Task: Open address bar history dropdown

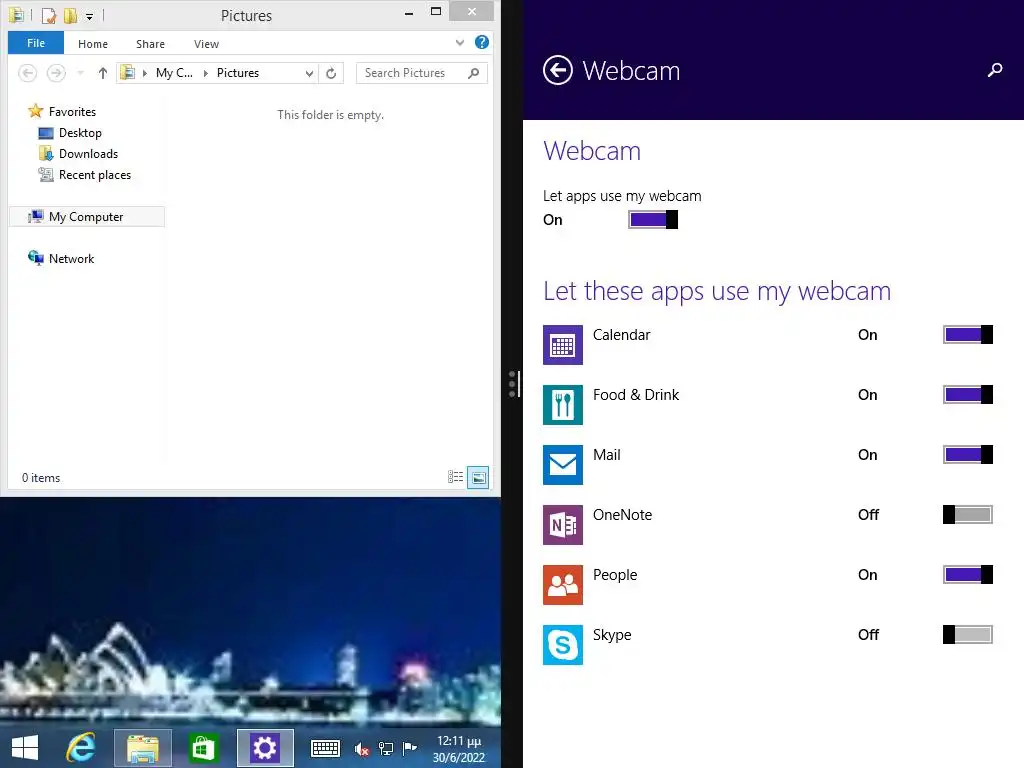Action: (310, 73)
